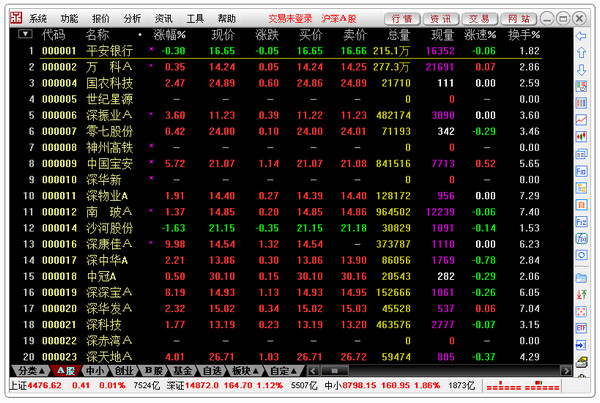Open the 帮助 menu

(226, 18)
